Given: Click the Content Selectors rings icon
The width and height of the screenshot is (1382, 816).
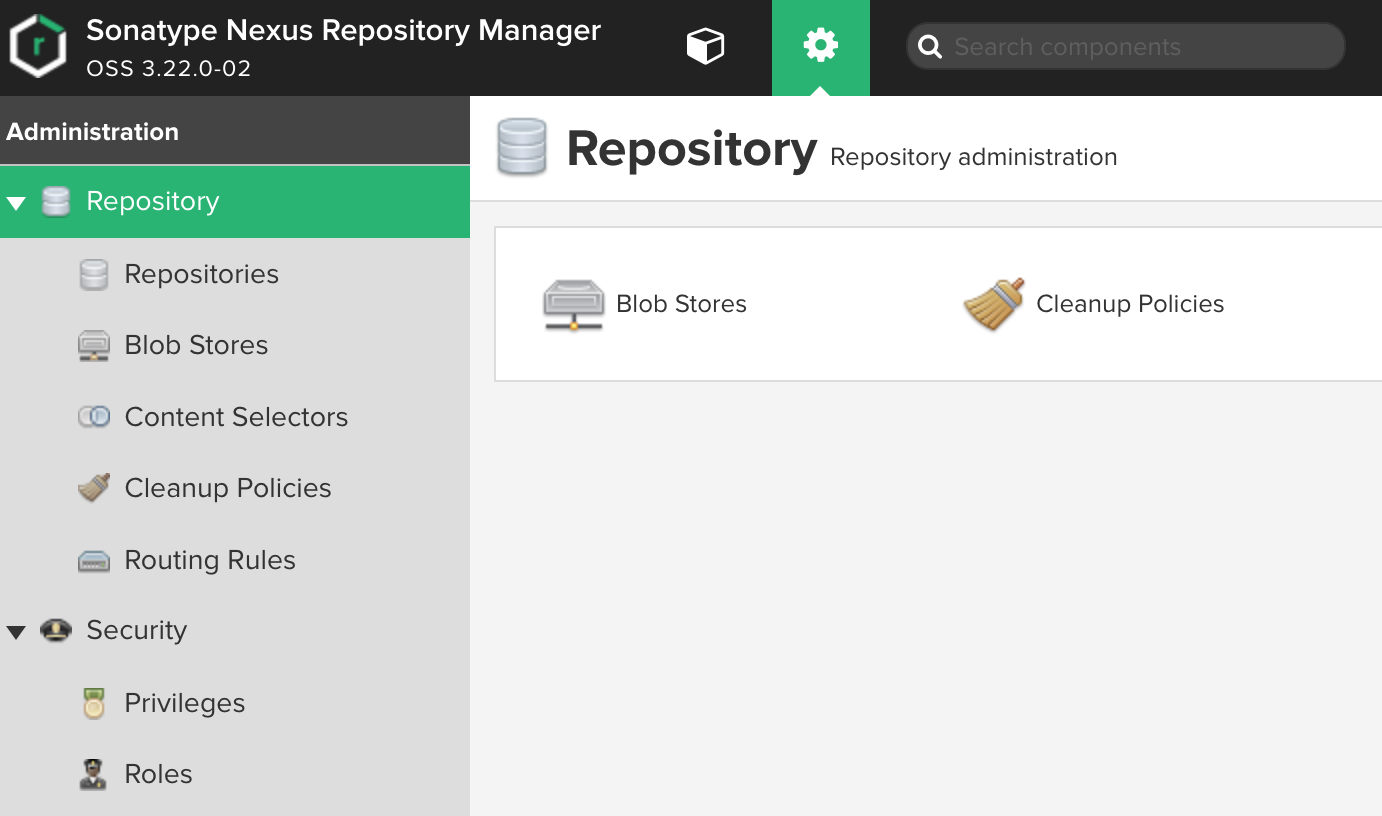Looking at the screenshot, I should click(x=93, y=416).
